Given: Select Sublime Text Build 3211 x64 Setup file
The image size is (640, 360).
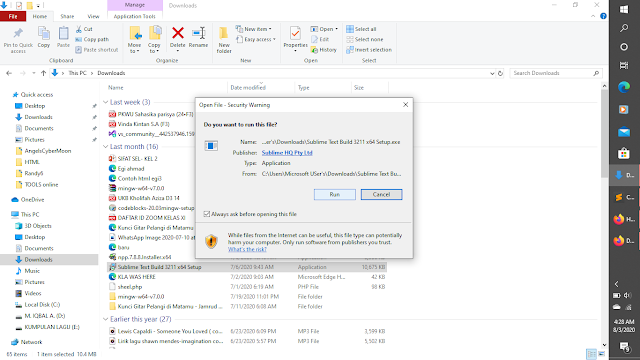Looking at the screenshot, I should click(x=247, y=267).
